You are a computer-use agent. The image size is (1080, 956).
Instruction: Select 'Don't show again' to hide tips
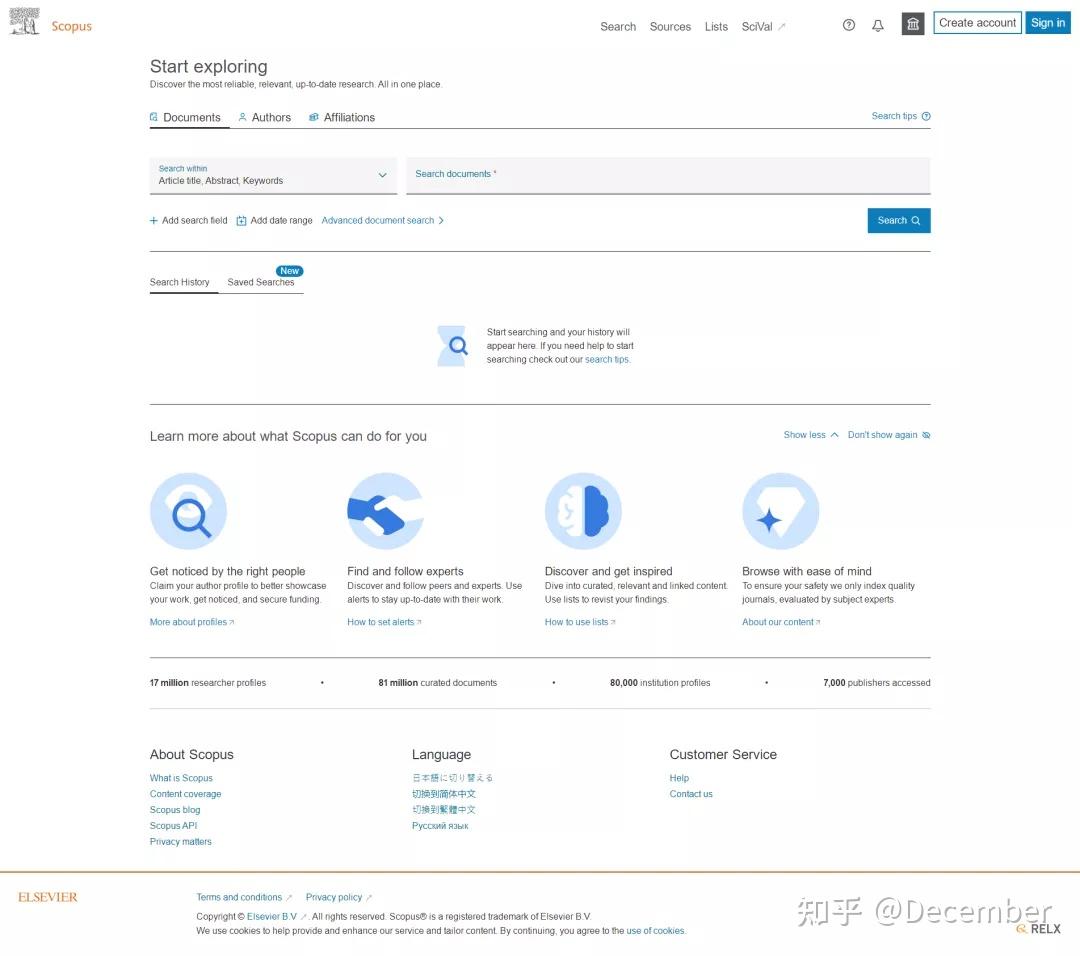(x=884, y=435)
